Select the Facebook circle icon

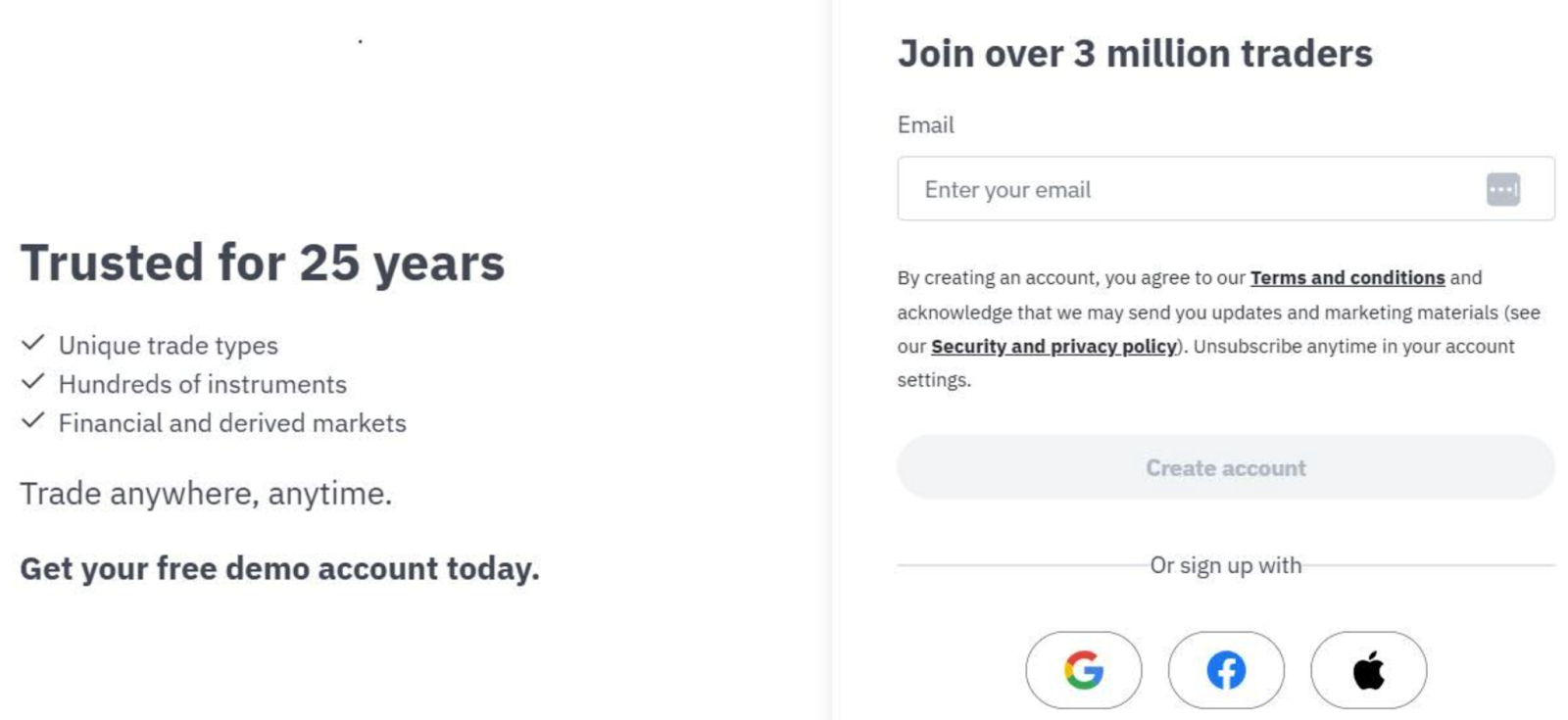[1227, 670]
